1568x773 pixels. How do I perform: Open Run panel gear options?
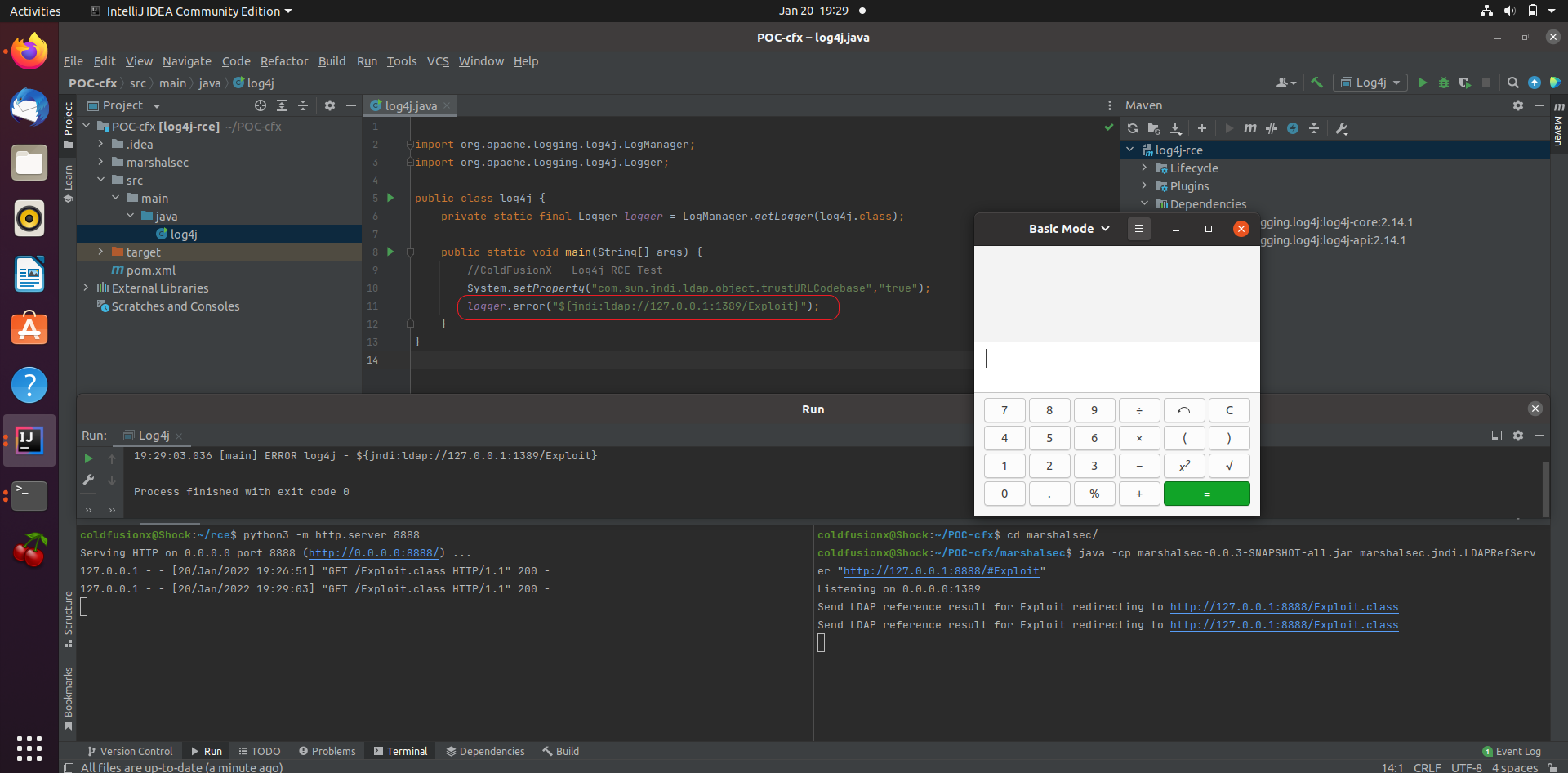[1518, 436]
